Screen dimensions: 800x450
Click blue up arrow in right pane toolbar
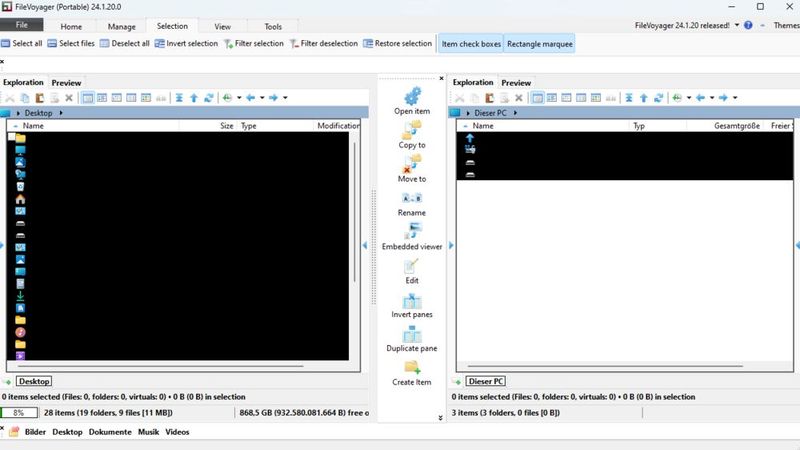point(644,98)
